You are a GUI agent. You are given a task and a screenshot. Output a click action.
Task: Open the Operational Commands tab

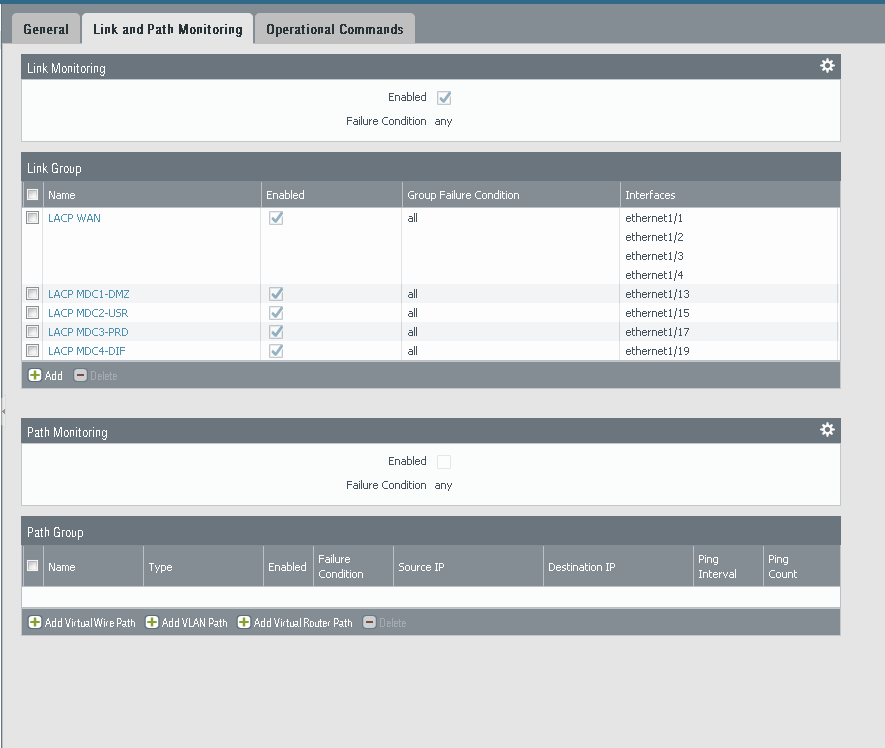click(x=334, y=29)
